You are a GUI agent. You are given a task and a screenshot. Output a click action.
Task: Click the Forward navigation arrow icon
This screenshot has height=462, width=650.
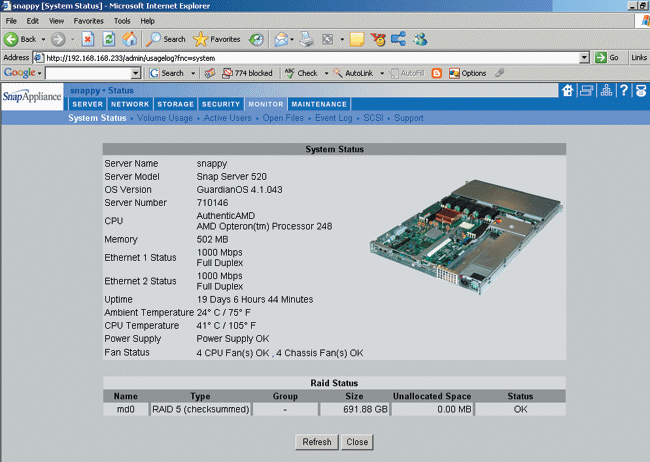tap(58, 39)
